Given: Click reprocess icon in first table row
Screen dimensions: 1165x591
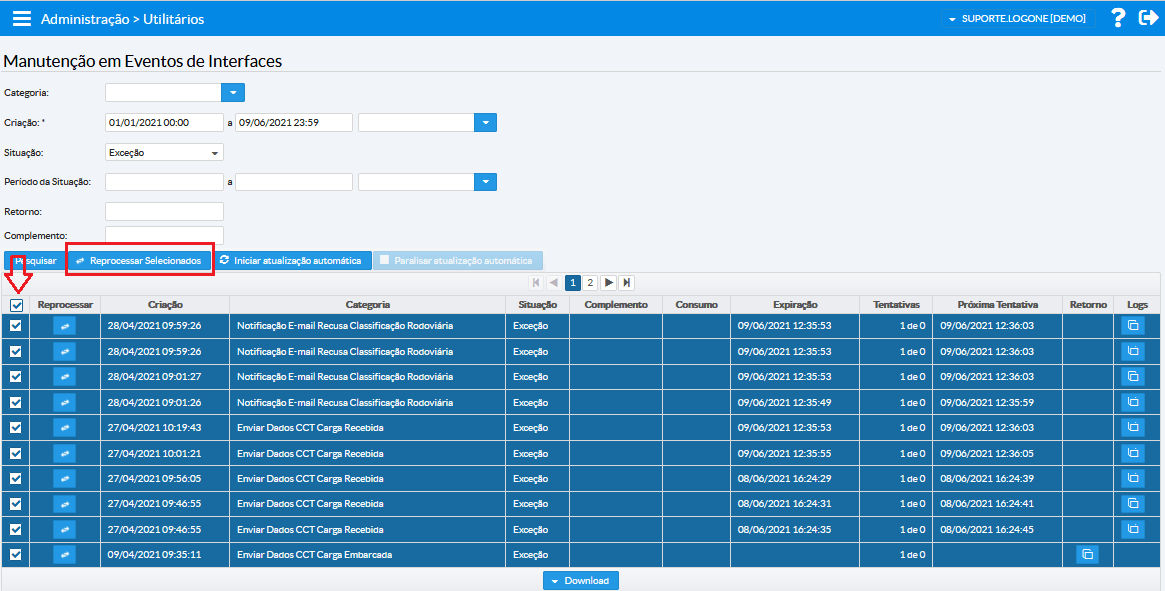Looking at the screenshot, I should pyautogui.click(x=65, y=325).
